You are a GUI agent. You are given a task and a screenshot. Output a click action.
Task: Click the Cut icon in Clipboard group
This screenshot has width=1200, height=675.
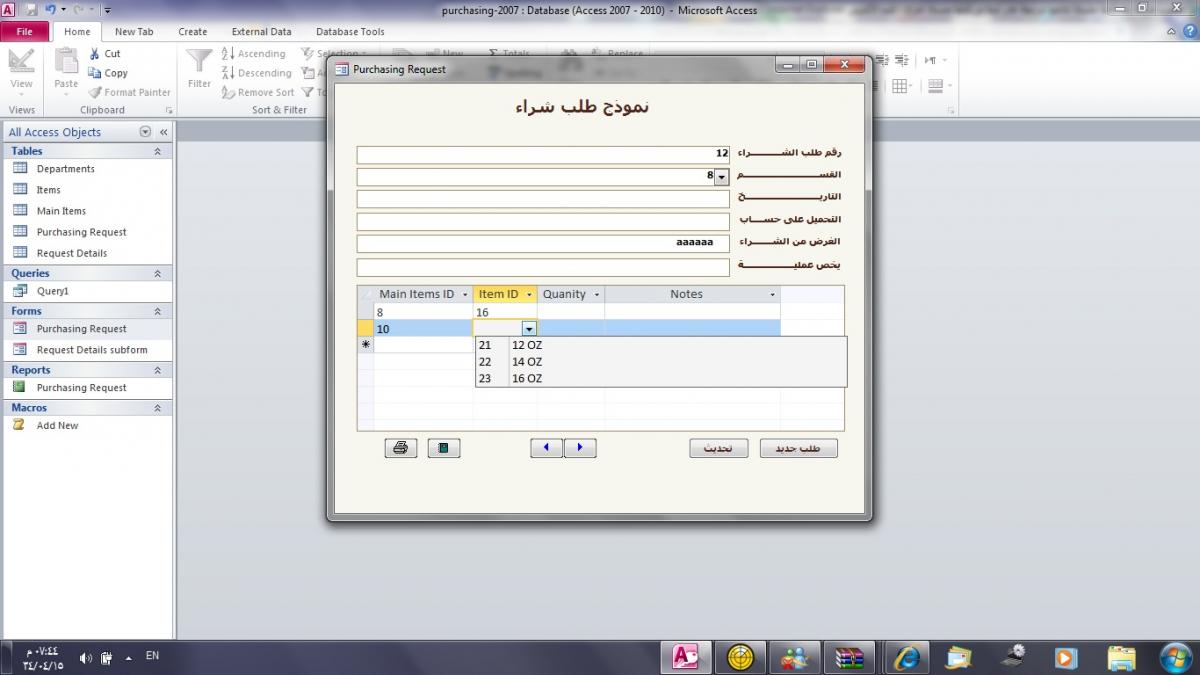click(x=95, y=54)
